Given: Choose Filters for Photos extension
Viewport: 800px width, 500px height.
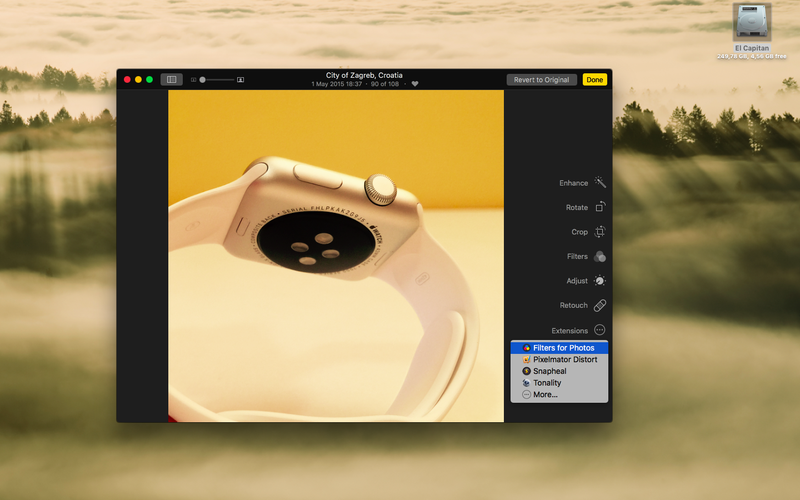Looking at the screenshot, I should 559,347.
